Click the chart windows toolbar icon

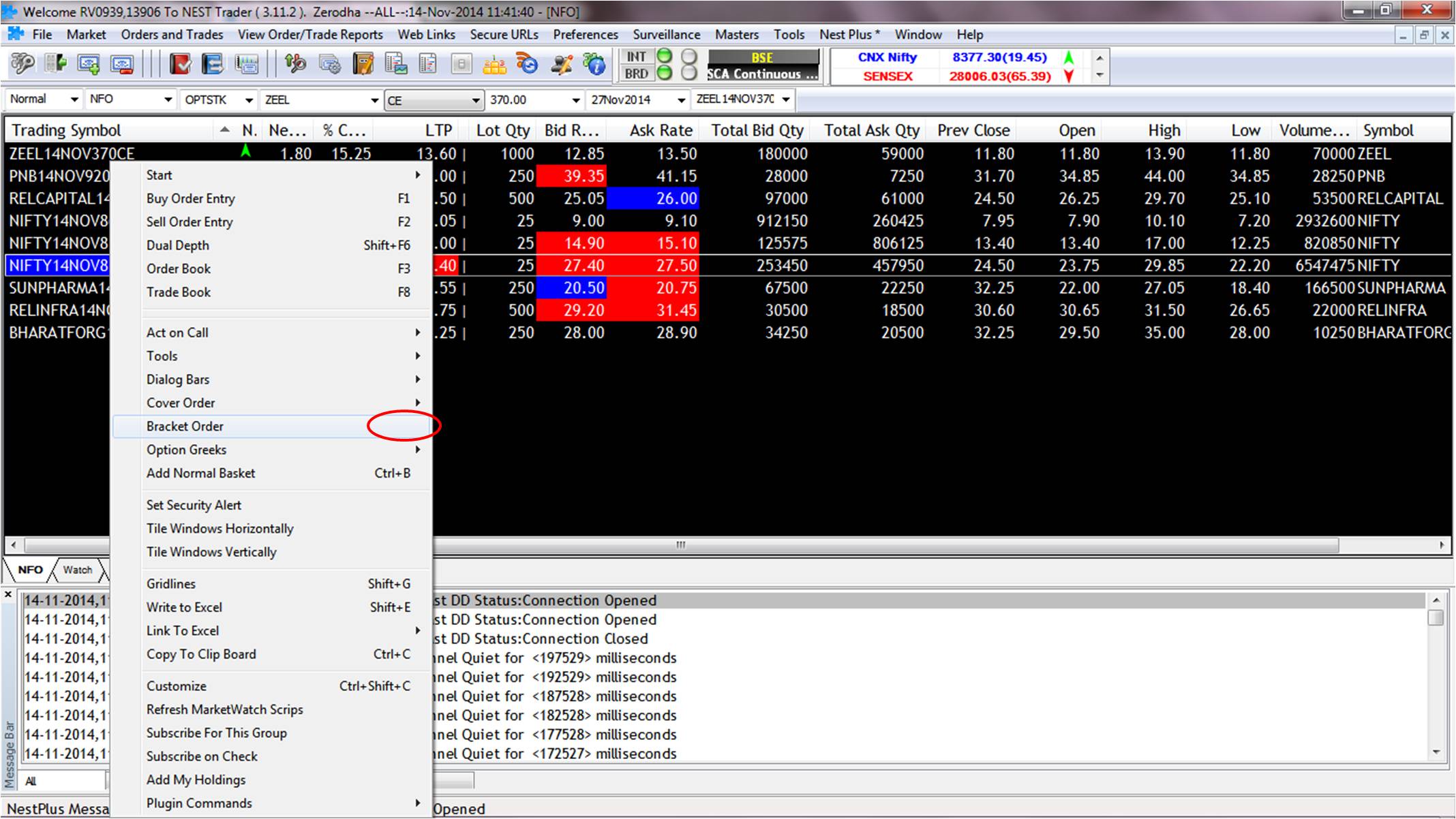pos(247,65)
